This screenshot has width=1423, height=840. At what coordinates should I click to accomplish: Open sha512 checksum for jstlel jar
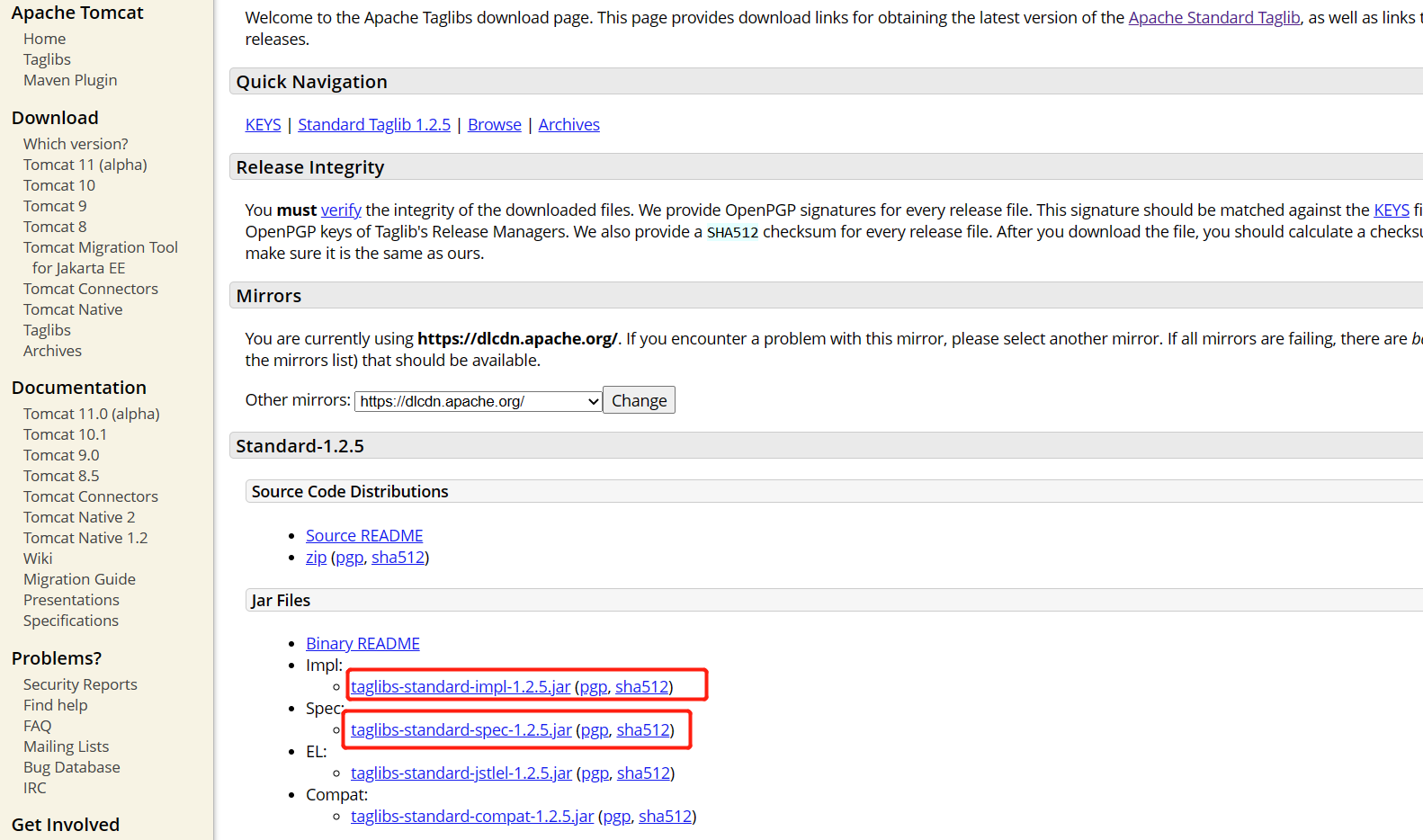click(x=643, y=773)
